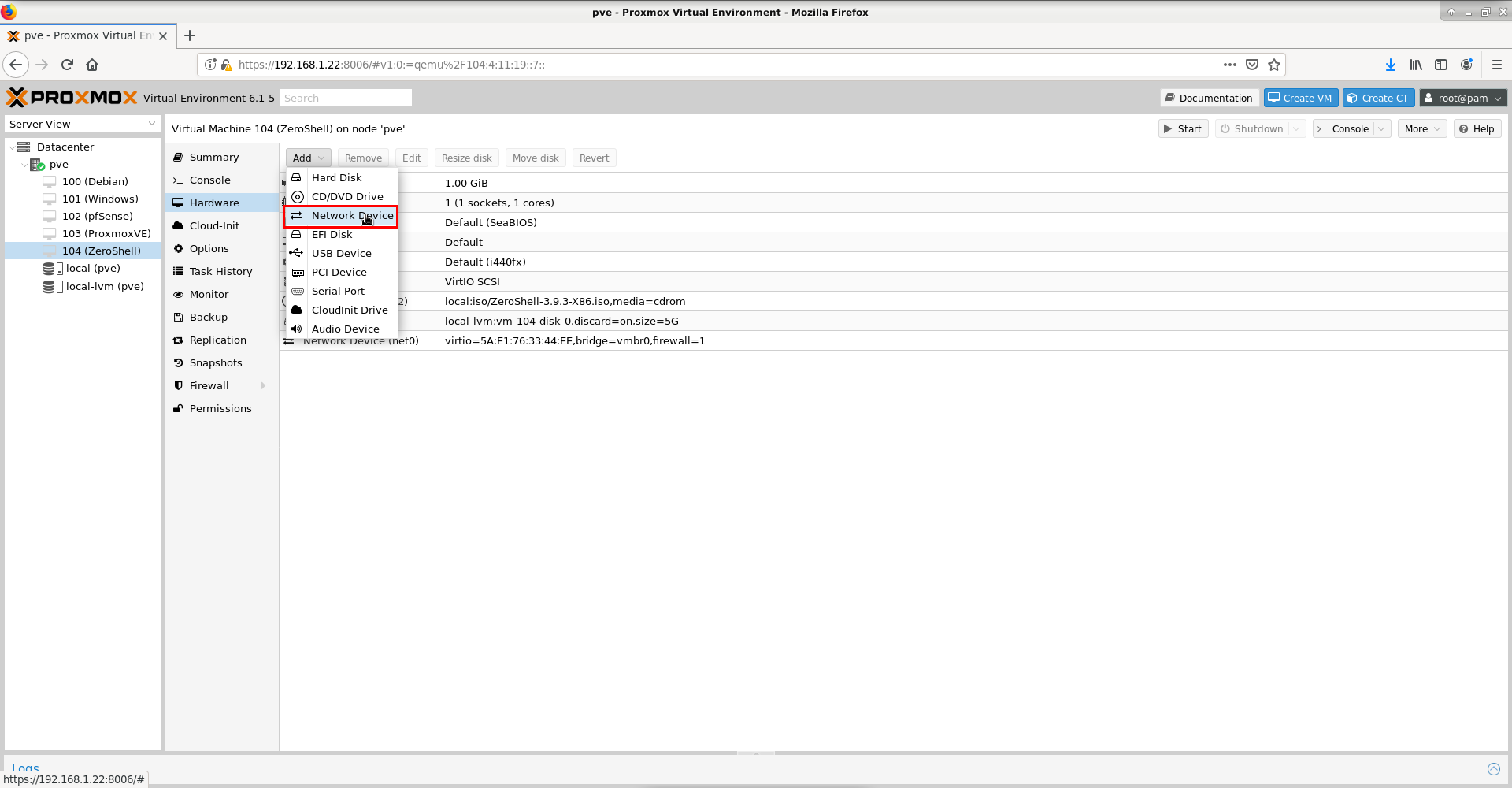Screen dimensions: 1512x788
Task: Expand the Logs panel arrow icon
Action: point(1493,769)
